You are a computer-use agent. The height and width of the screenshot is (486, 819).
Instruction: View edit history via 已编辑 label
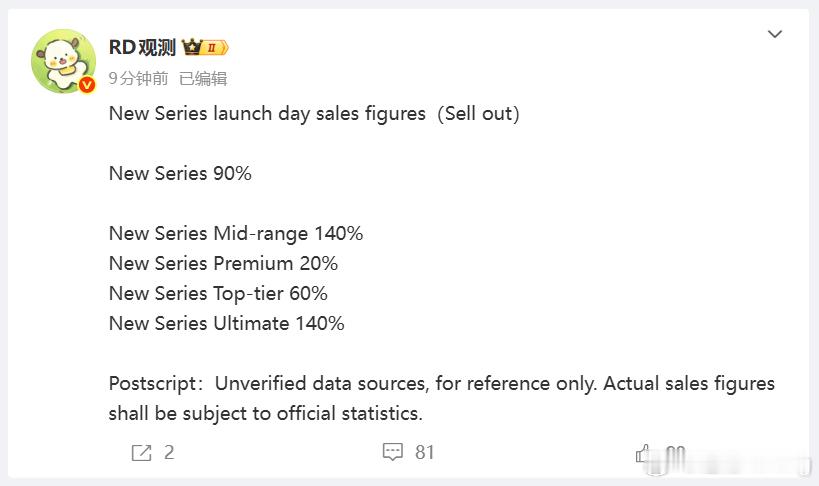[203, 78]
